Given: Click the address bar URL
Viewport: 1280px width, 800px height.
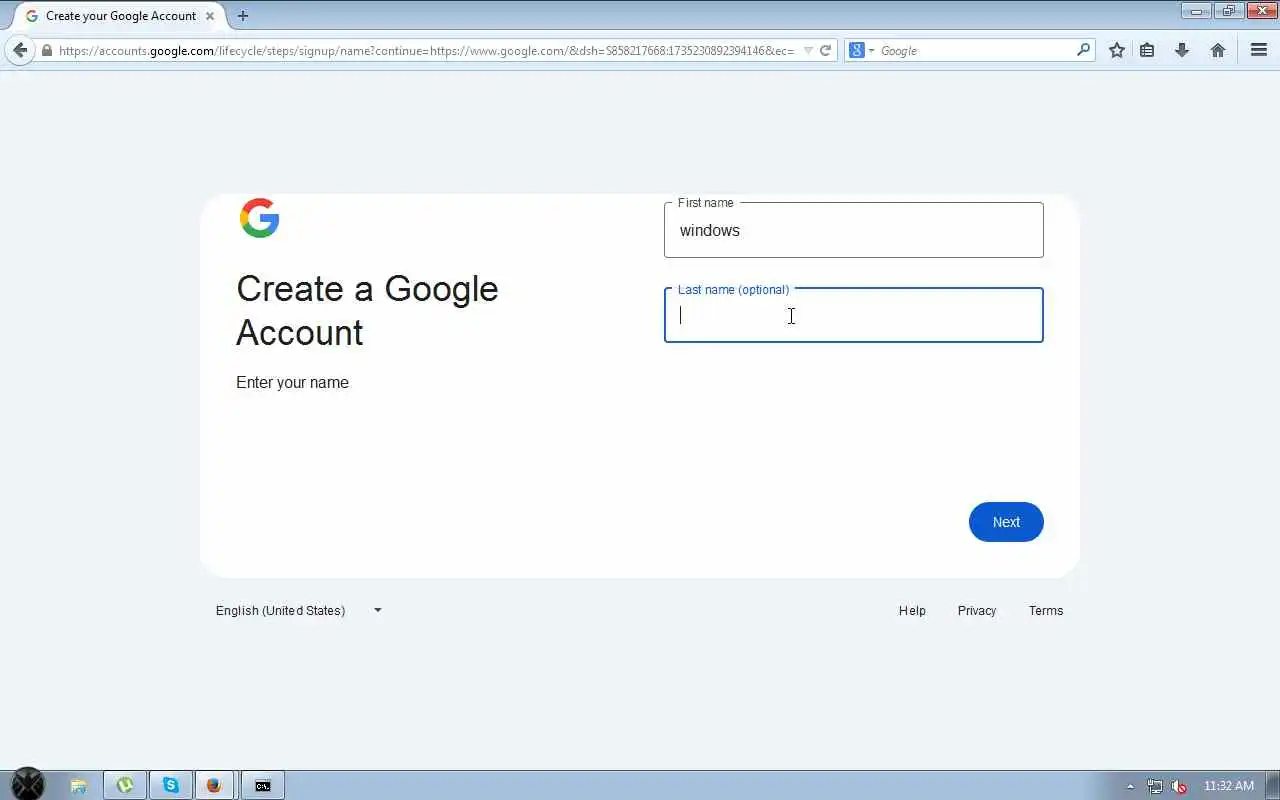Looking at the screenshot, I should point(426,51).
